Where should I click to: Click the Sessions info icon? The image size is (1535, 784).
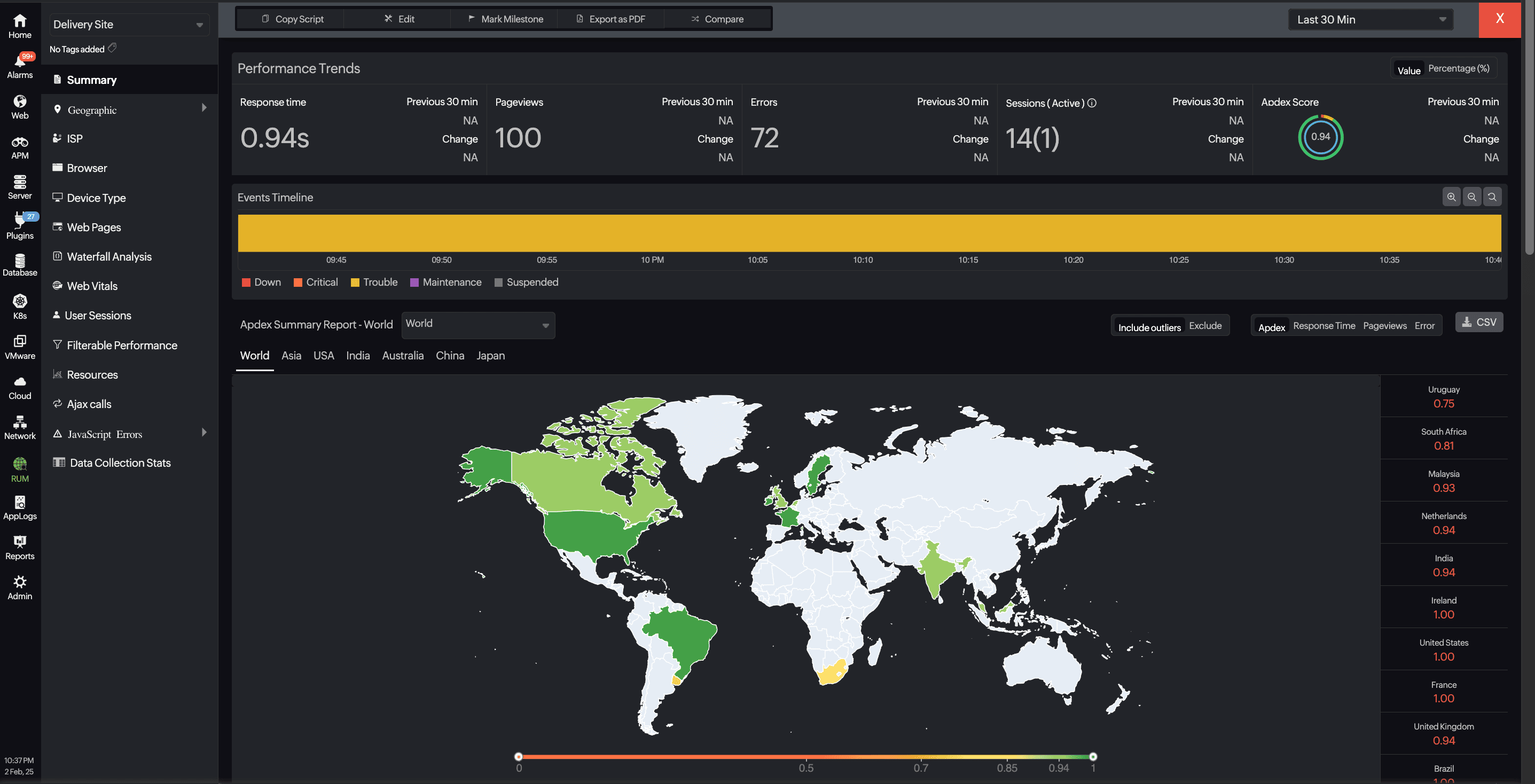[1092, 103]
